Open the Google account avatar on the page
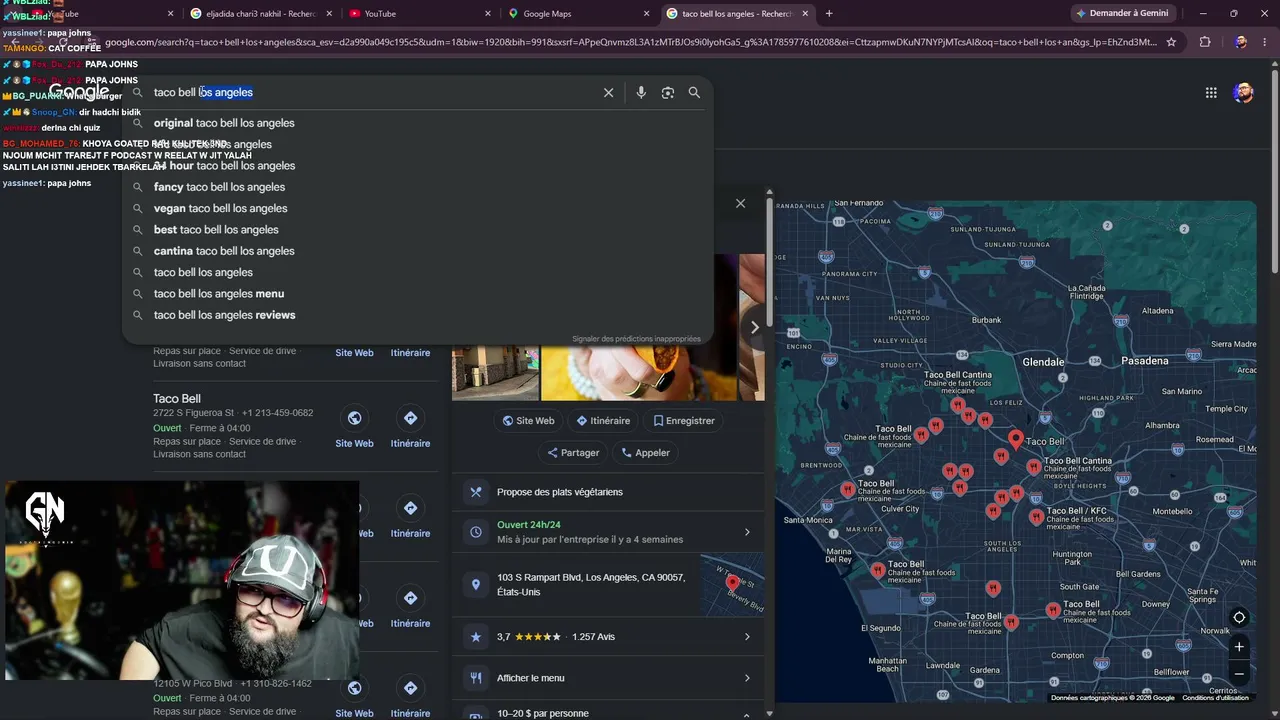 (1243, 92)
